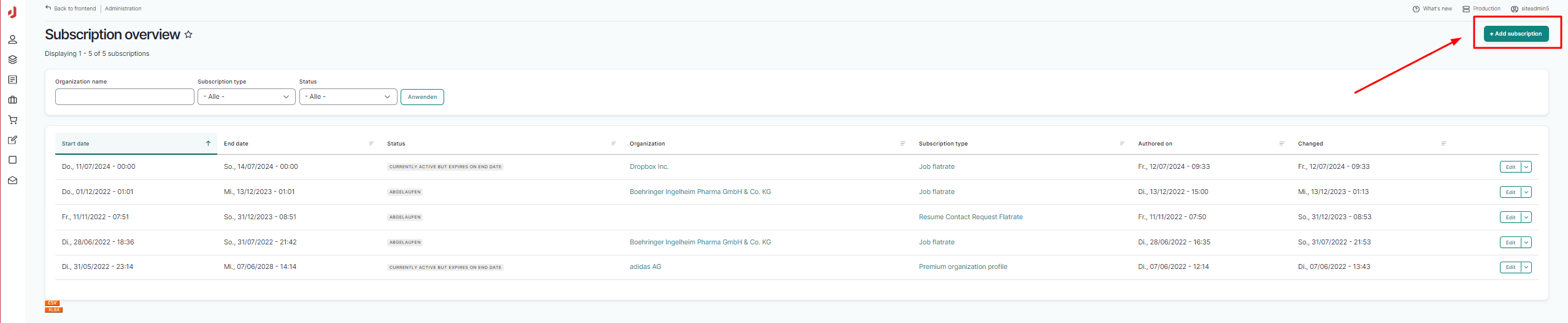Viewport: 1568px width, 323px height.
Task: Click the Add subscription button
Action: pyautogui.click(x=1515, y=34)
